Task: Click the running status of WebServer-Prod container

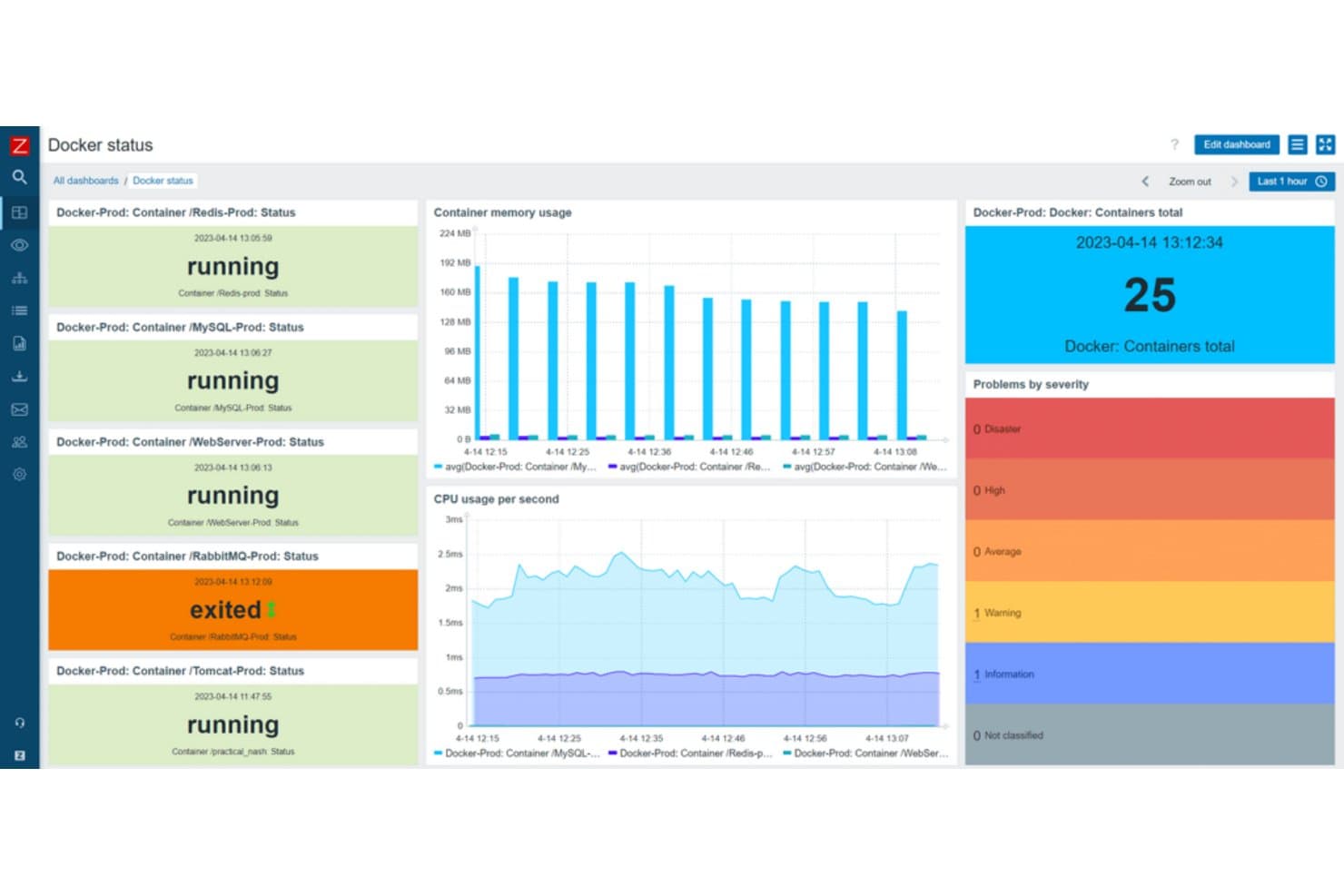Action: click(232, 495)
